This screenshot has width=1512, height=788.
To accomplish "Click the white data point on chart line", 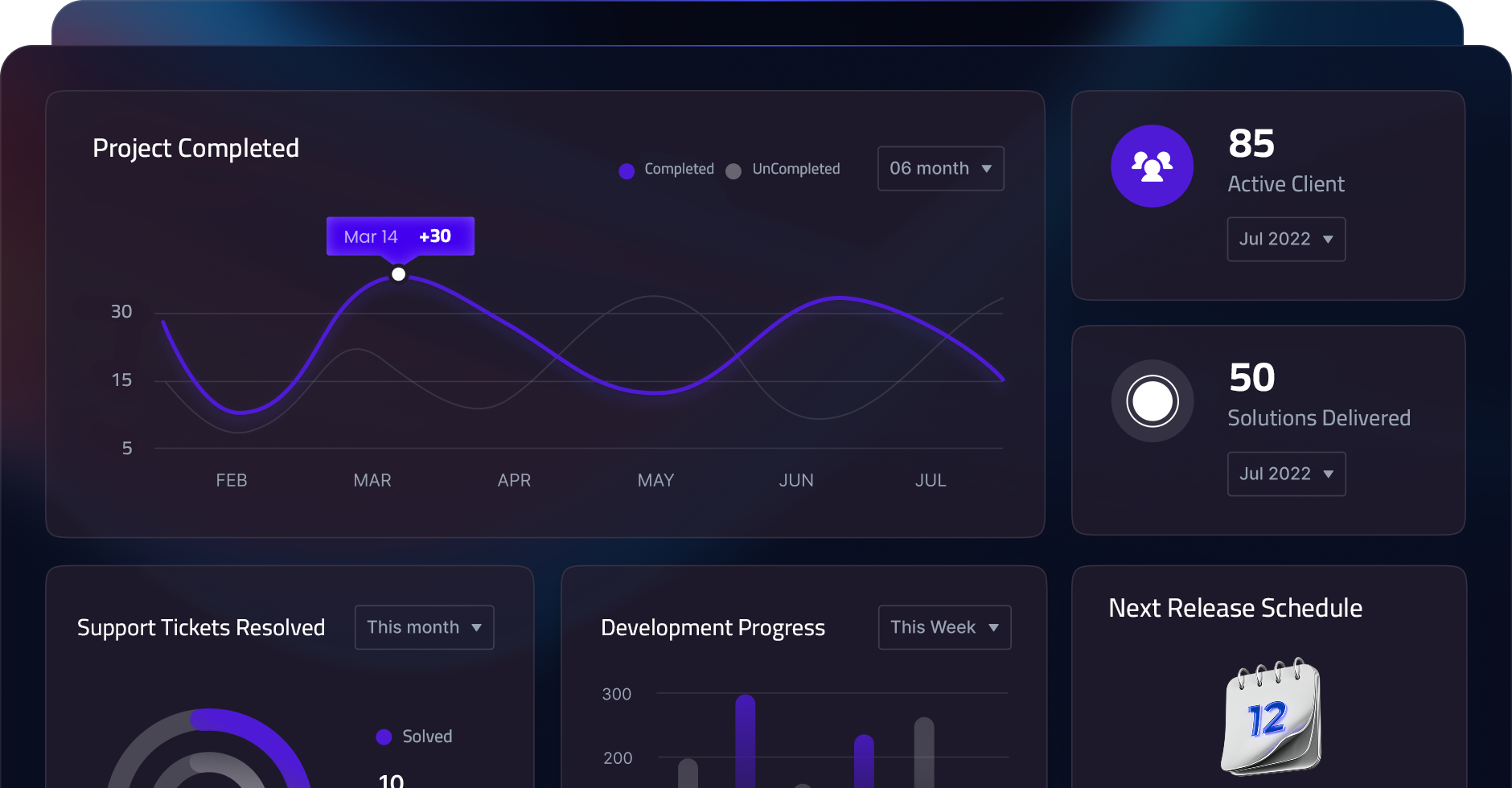I will click(x=398, y=274).
